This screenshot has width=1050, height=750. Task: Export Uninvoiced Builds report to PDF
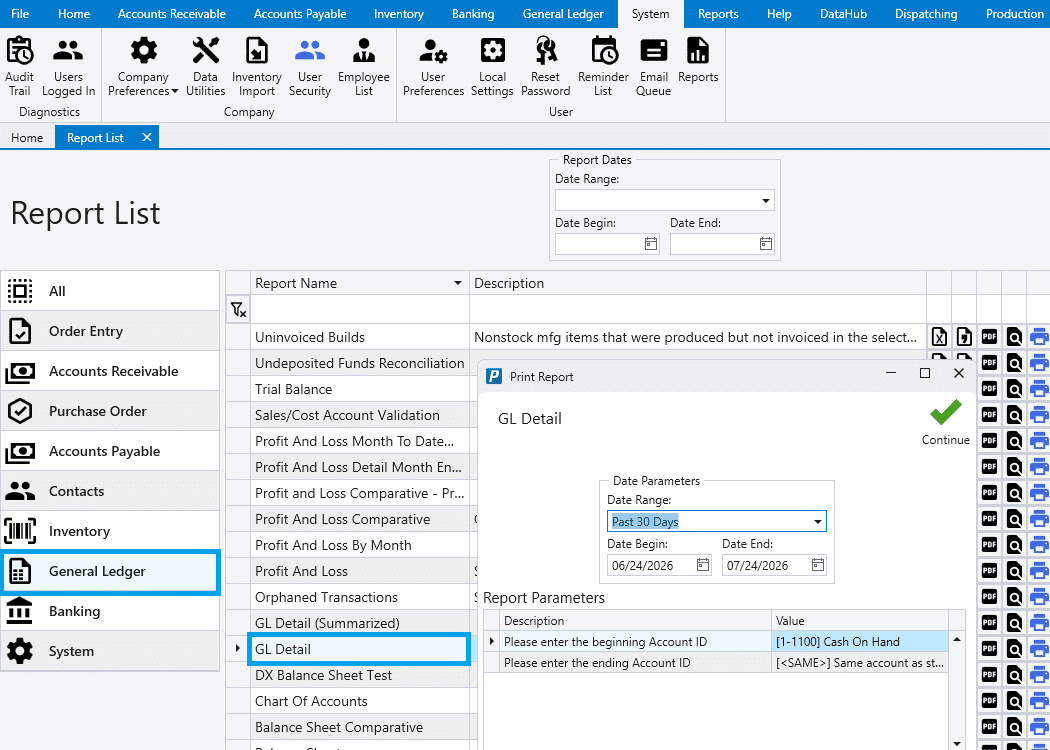[989, 337]
